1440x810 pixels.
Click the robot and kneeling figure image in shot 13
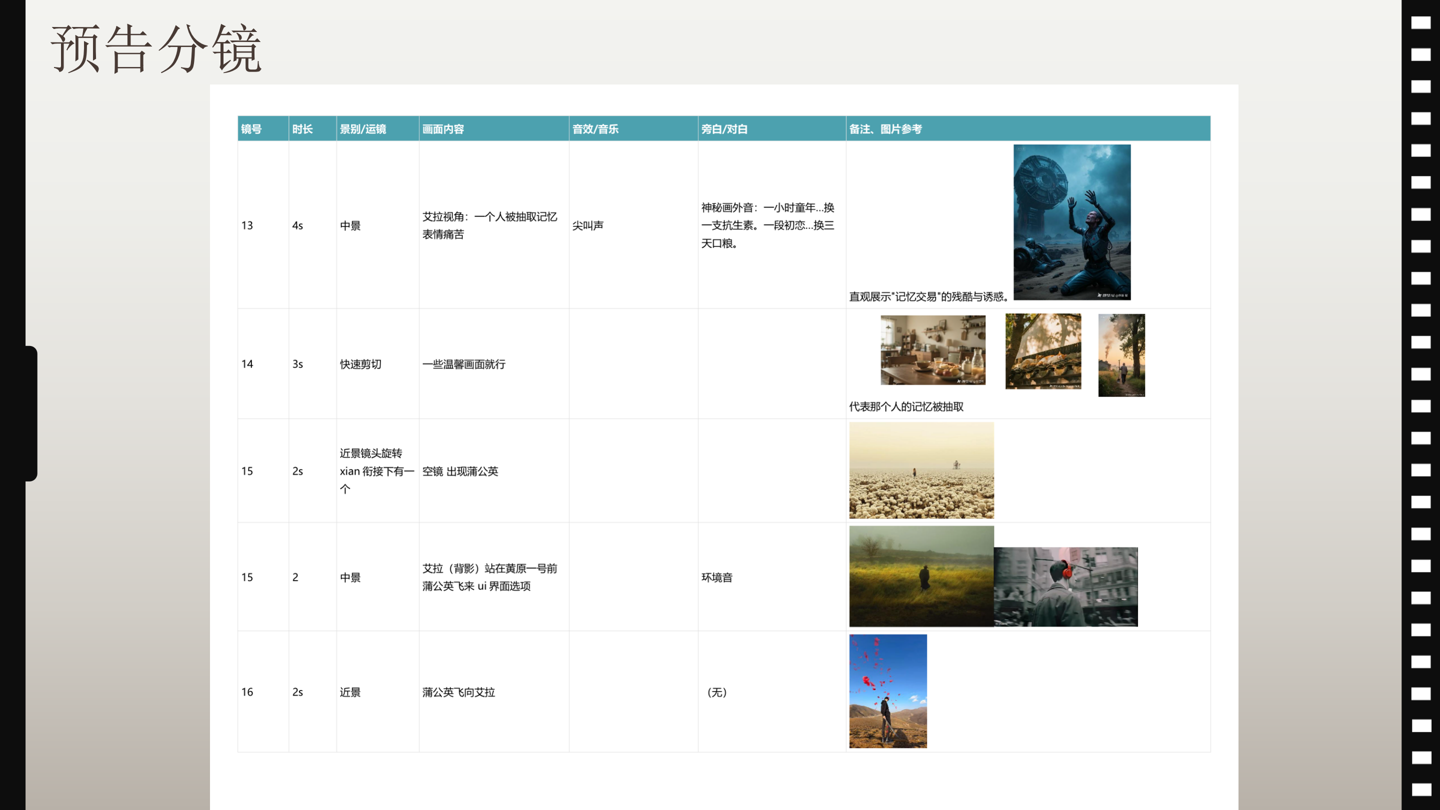(x=1072, y=222)
